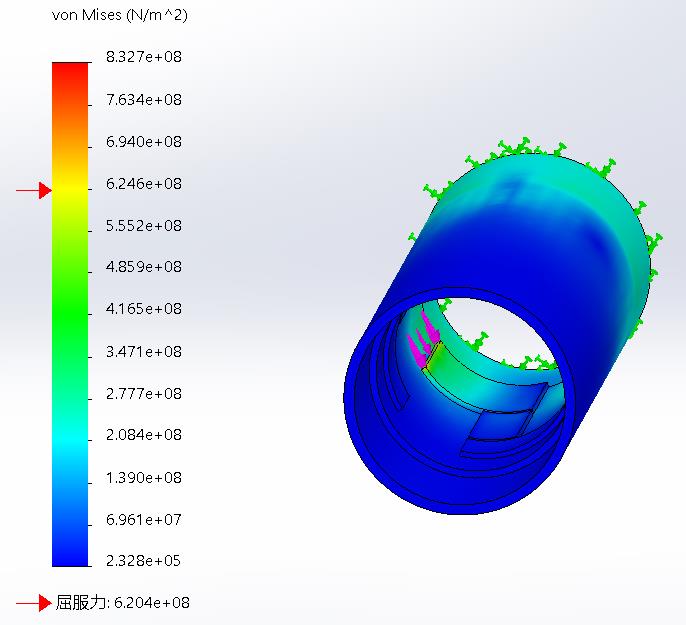Select the legend value 2.084e+08
This screenshot has height=625, width=686.
tap(144, 435)
